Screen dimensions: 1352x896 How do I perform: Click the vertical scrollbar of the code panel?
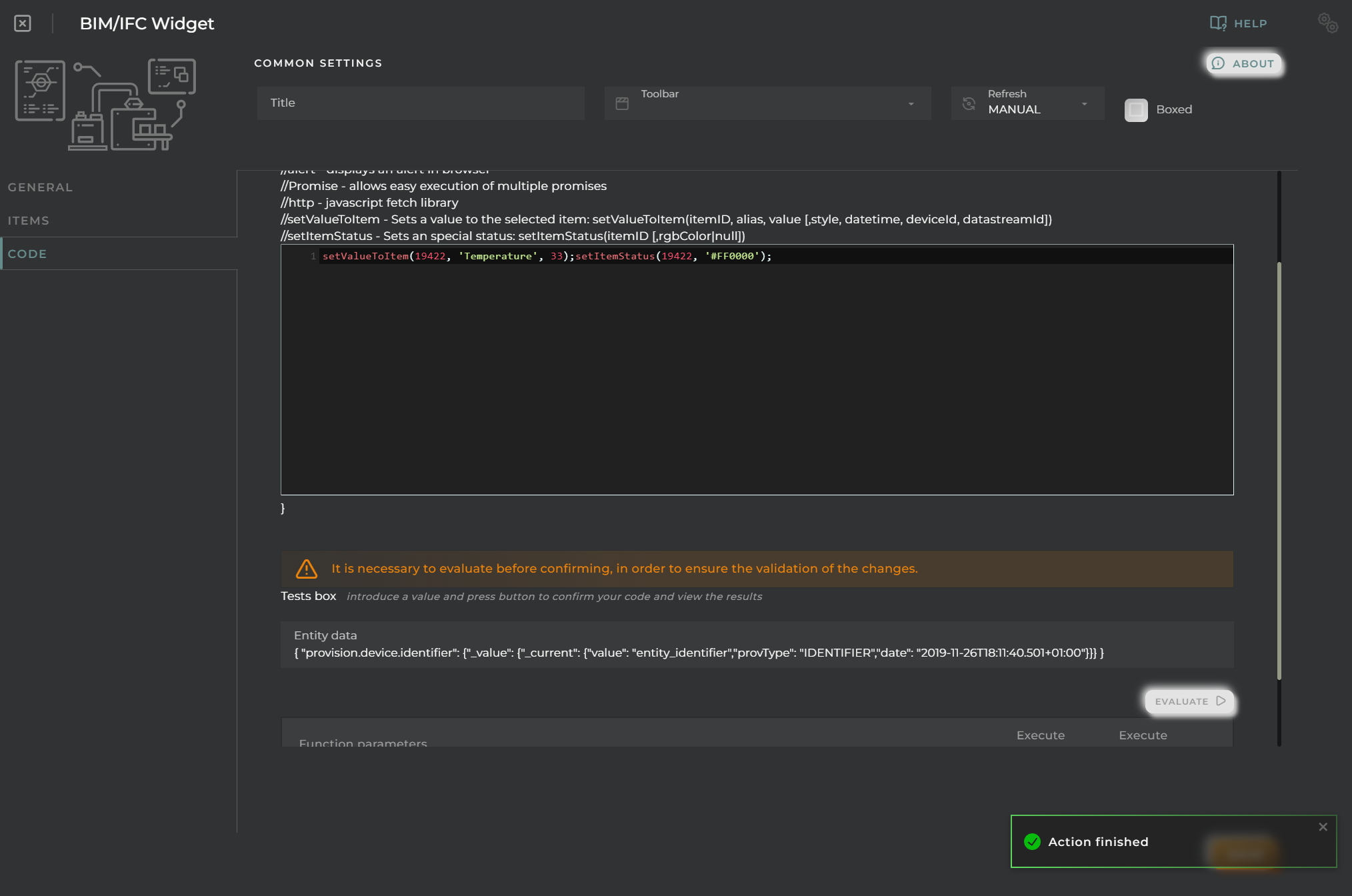click(x=1279, y=470)
